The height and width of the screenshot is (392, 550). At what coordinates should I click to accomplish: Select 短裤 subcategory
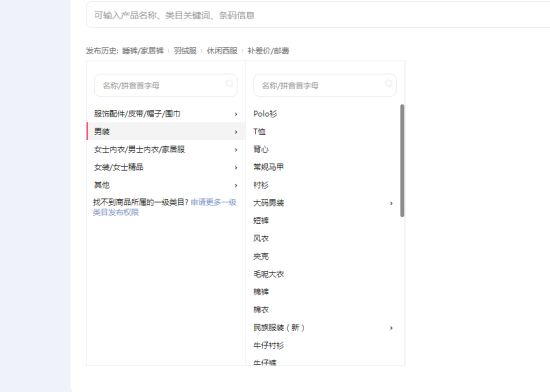click(261, 221)
